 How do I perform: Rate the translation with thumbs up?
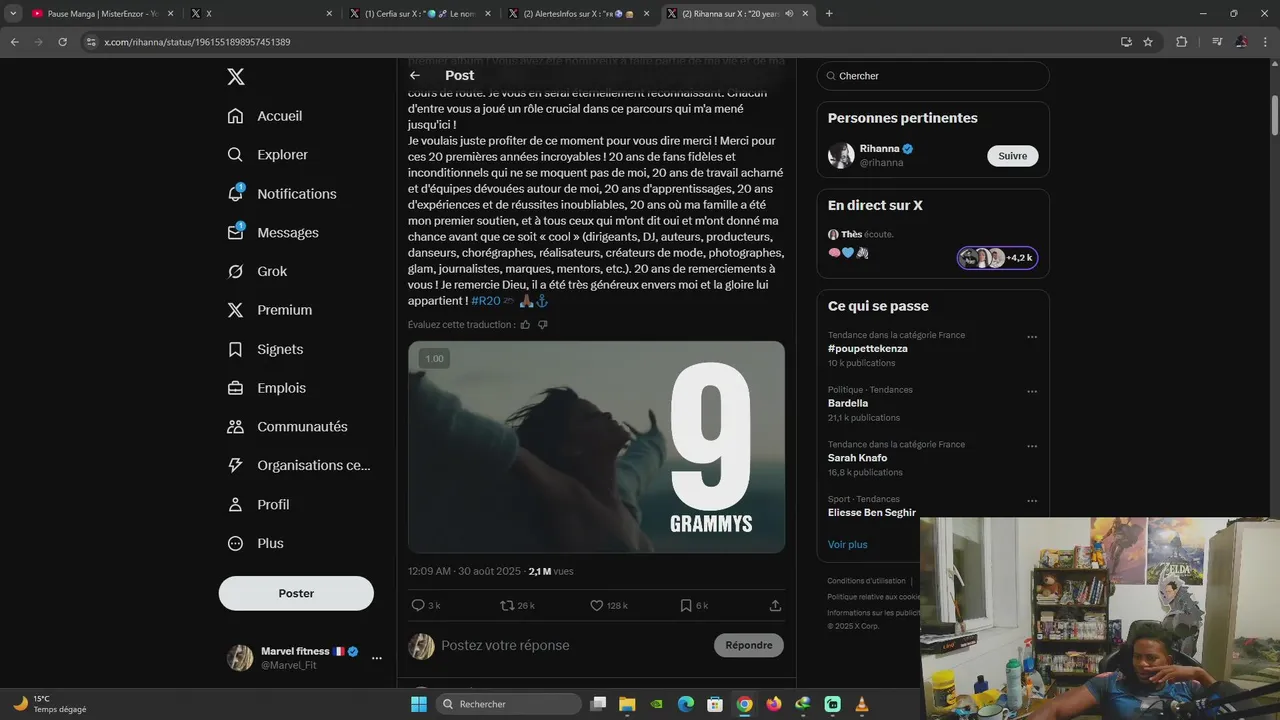(525, 325)
